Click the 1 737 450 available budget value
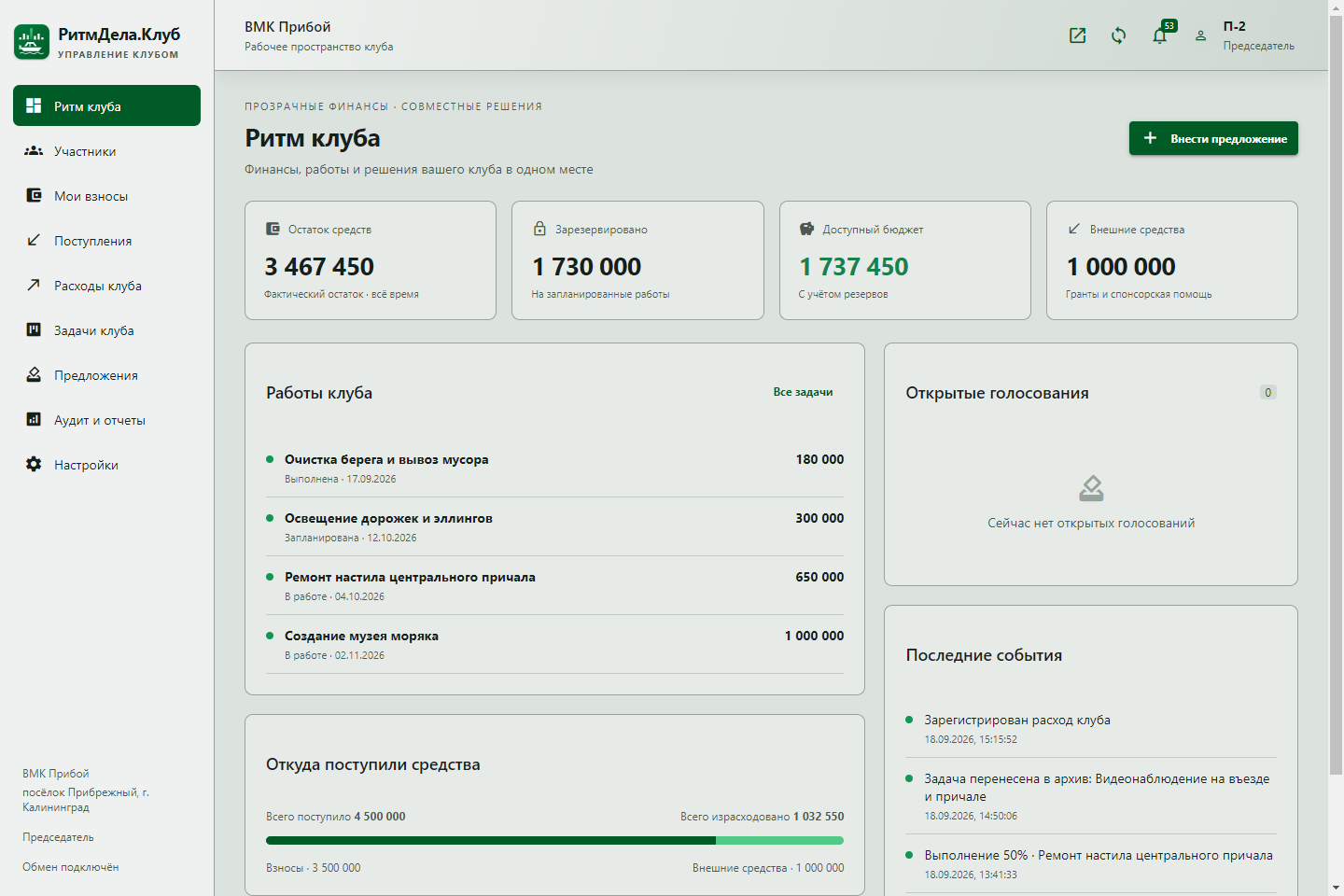The width and height of the screenshot is (1344, 896). pos(853,267)
